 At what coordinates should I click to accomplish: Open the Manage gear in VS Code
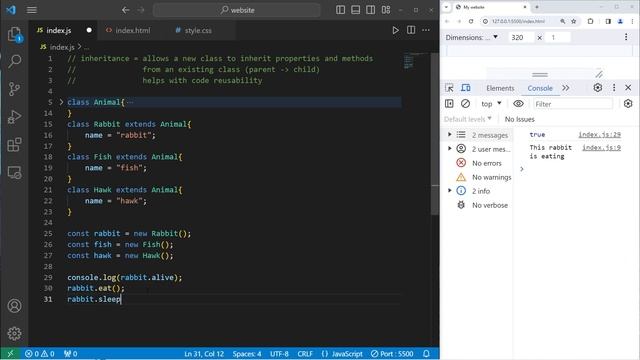coord(15,333)
